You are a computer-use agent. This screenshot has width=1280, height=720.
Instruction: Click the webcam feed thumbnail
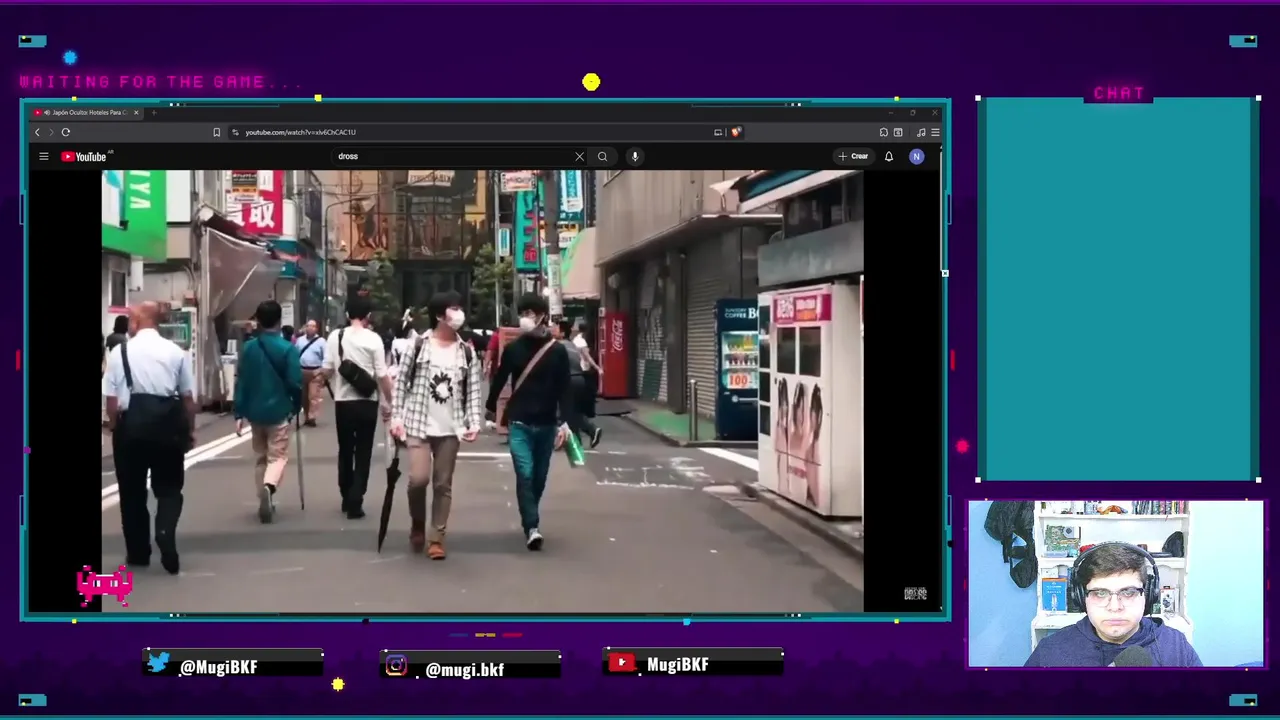point(1115,584)
